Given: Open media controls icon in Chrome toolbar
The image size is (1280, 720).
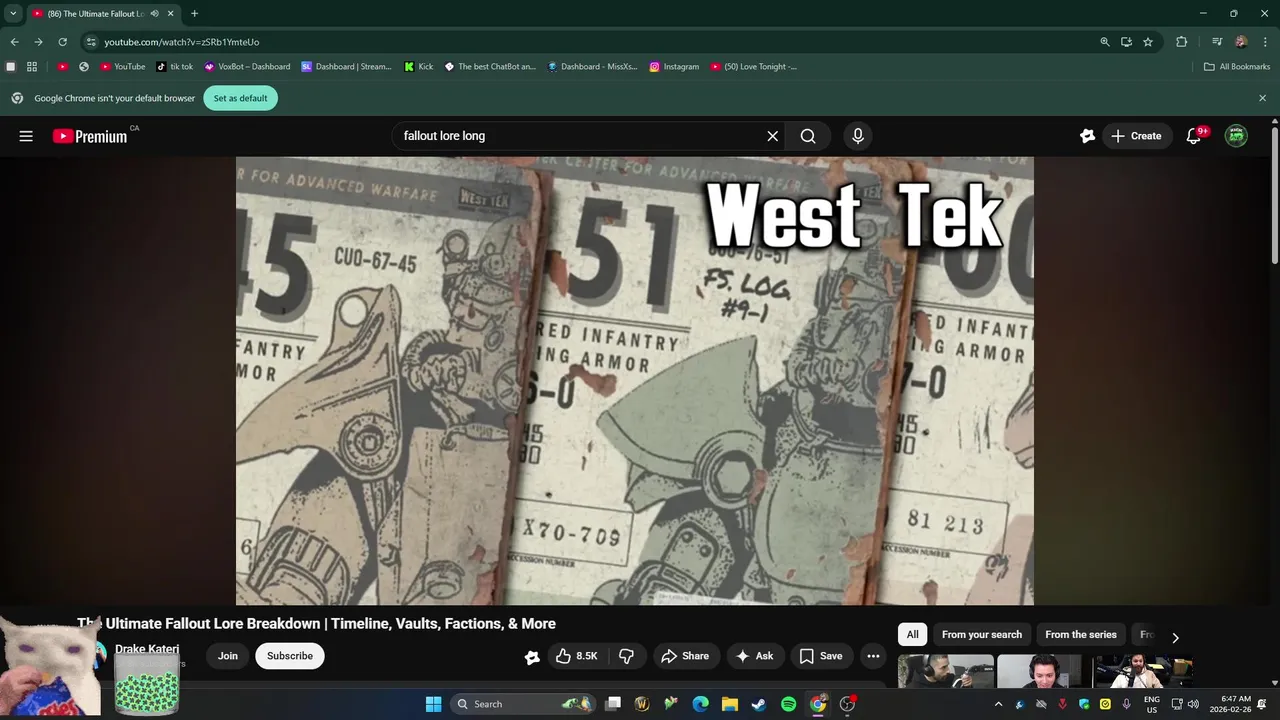Looking at the screenshot, I should [x=1217, y=42].
